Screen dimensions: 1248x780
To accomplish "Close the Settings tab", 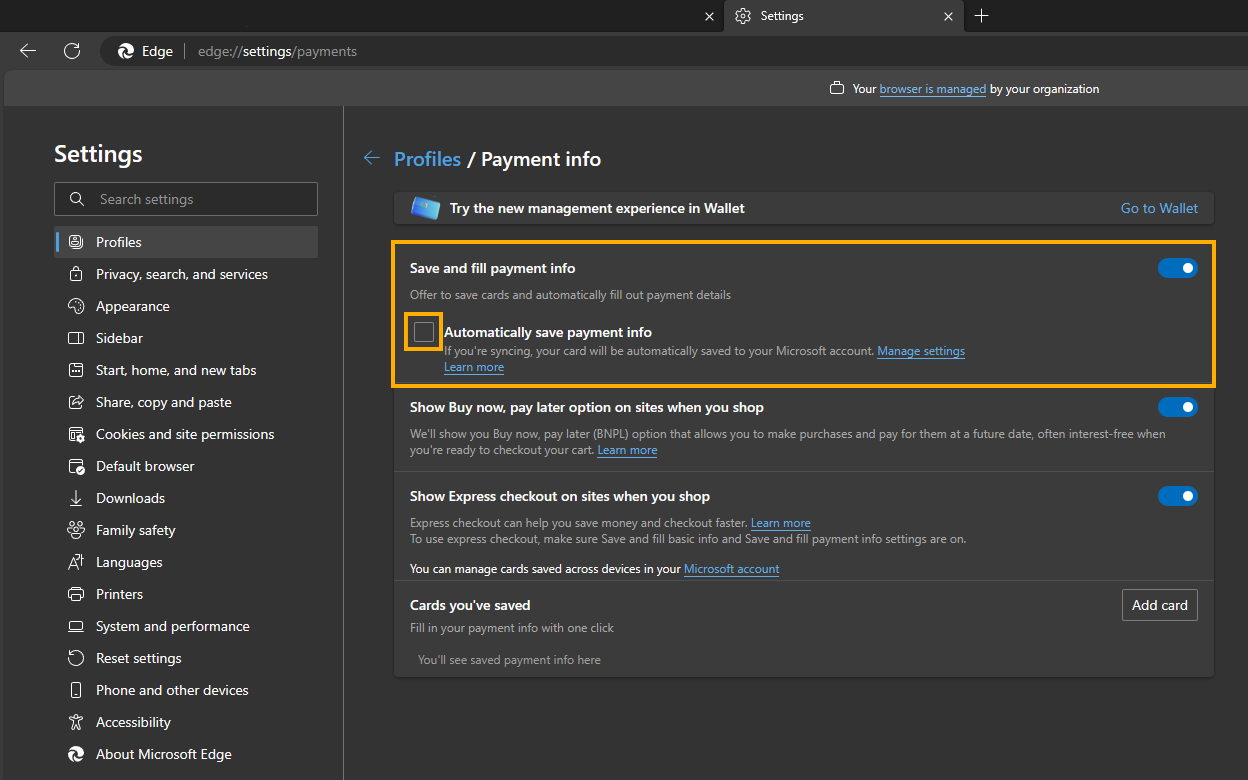I will coord(948,16).
